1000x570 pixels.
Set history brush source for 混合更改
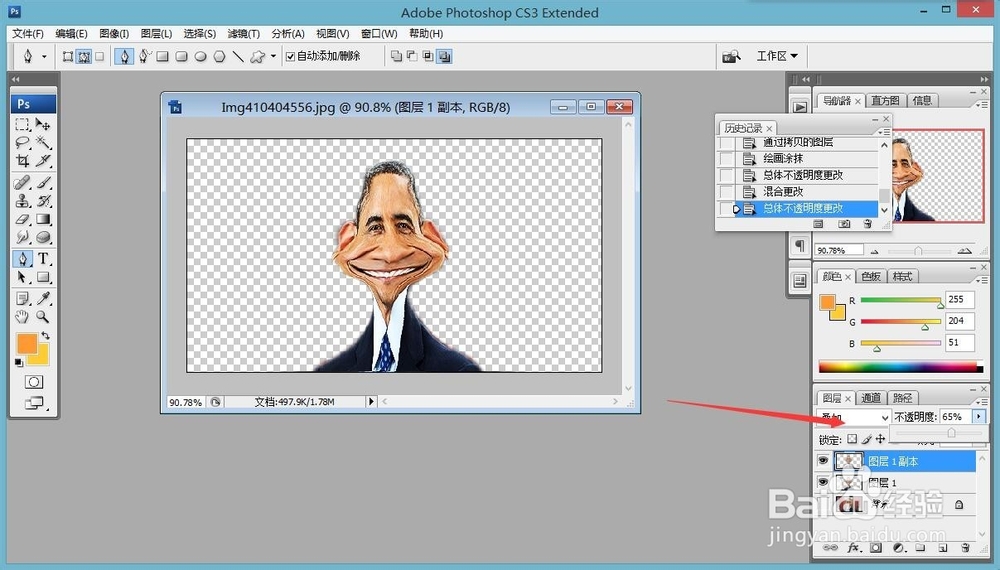[726, 191]
